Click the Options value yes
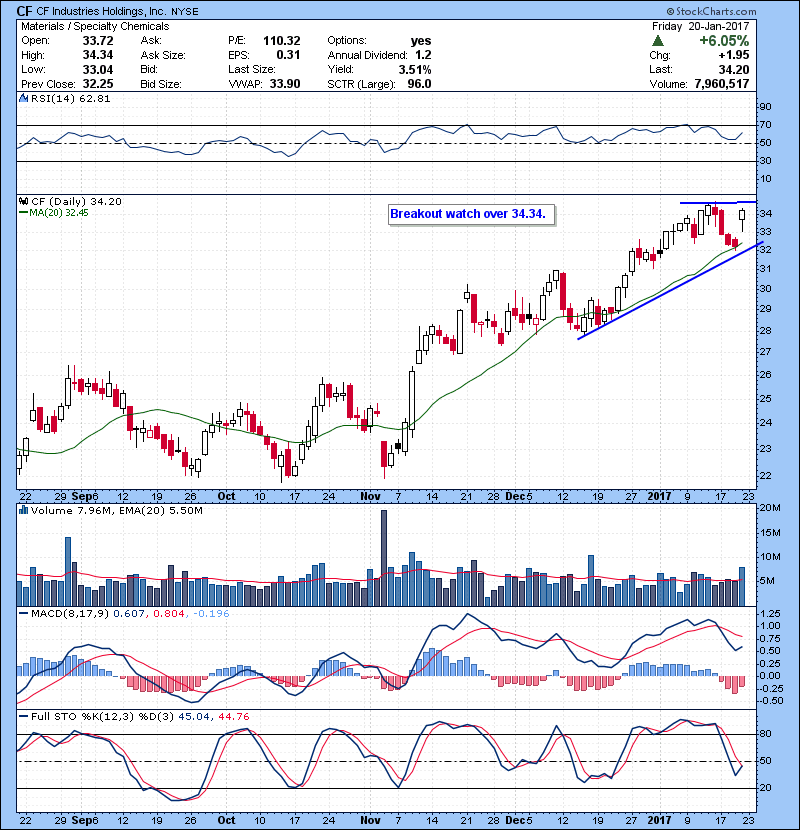 (x=421, y=41)
